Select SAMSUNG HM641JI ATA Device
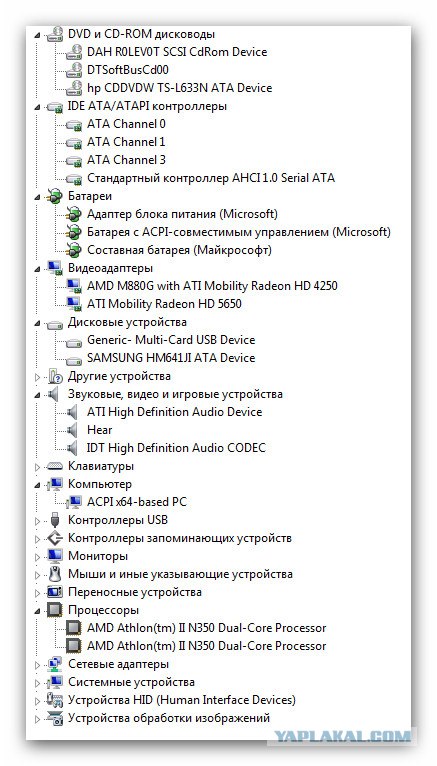This screenshot has height=766, width=437. [171, 358]
